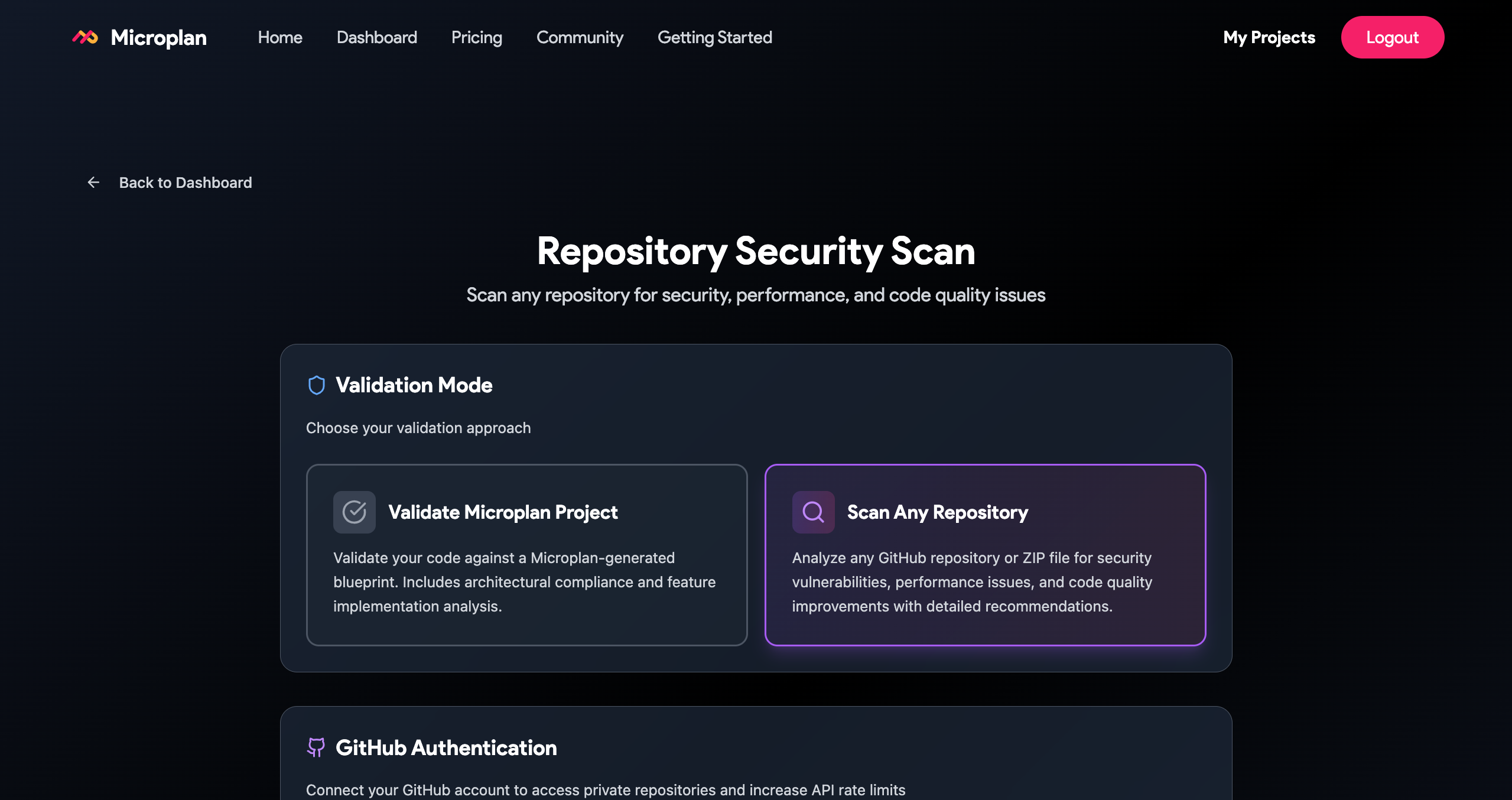Open the Pricing page

pos(477,37)
